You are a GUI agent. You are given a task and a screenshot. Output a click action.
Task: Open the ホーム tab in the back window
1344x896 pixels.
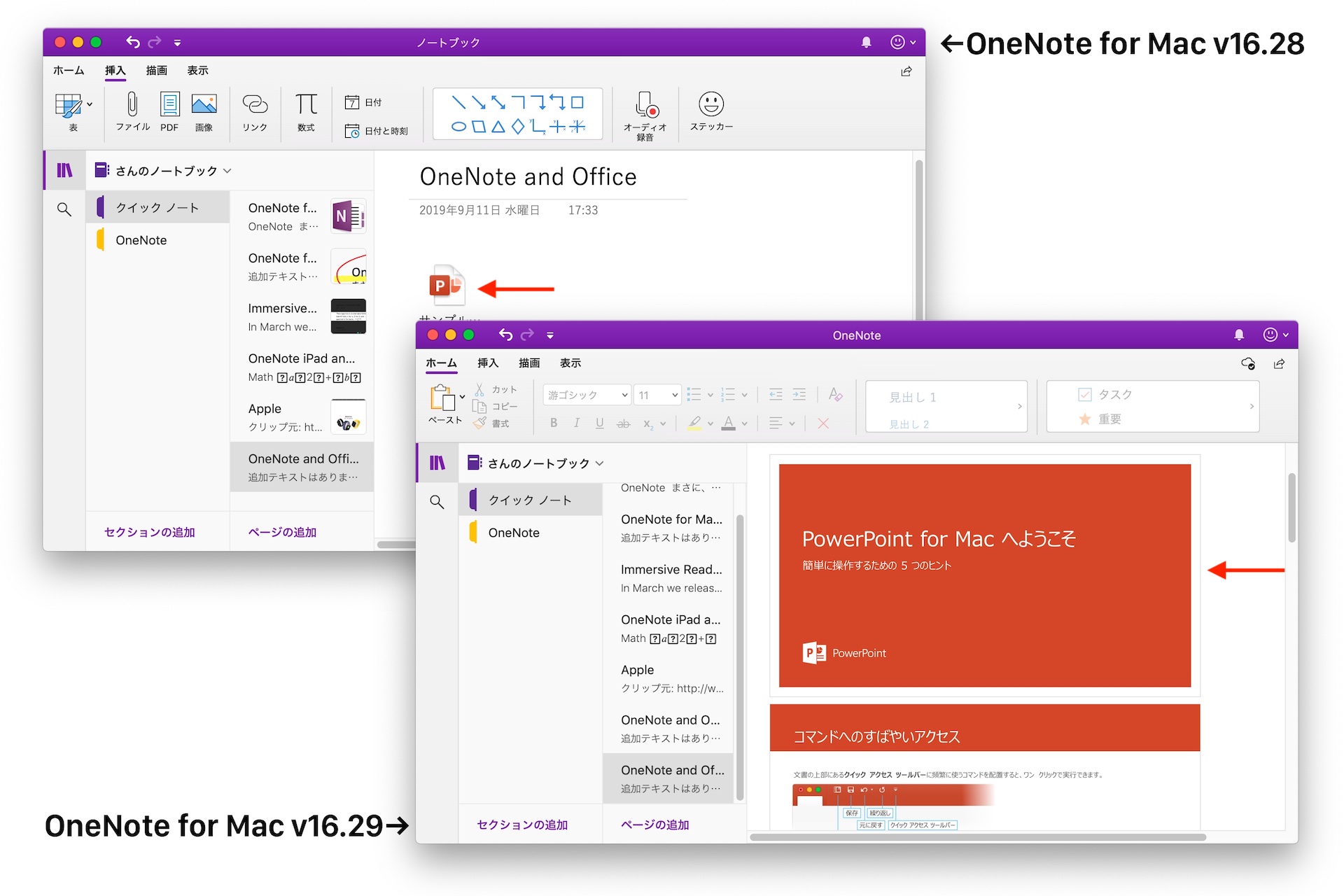tap(69, 71)
